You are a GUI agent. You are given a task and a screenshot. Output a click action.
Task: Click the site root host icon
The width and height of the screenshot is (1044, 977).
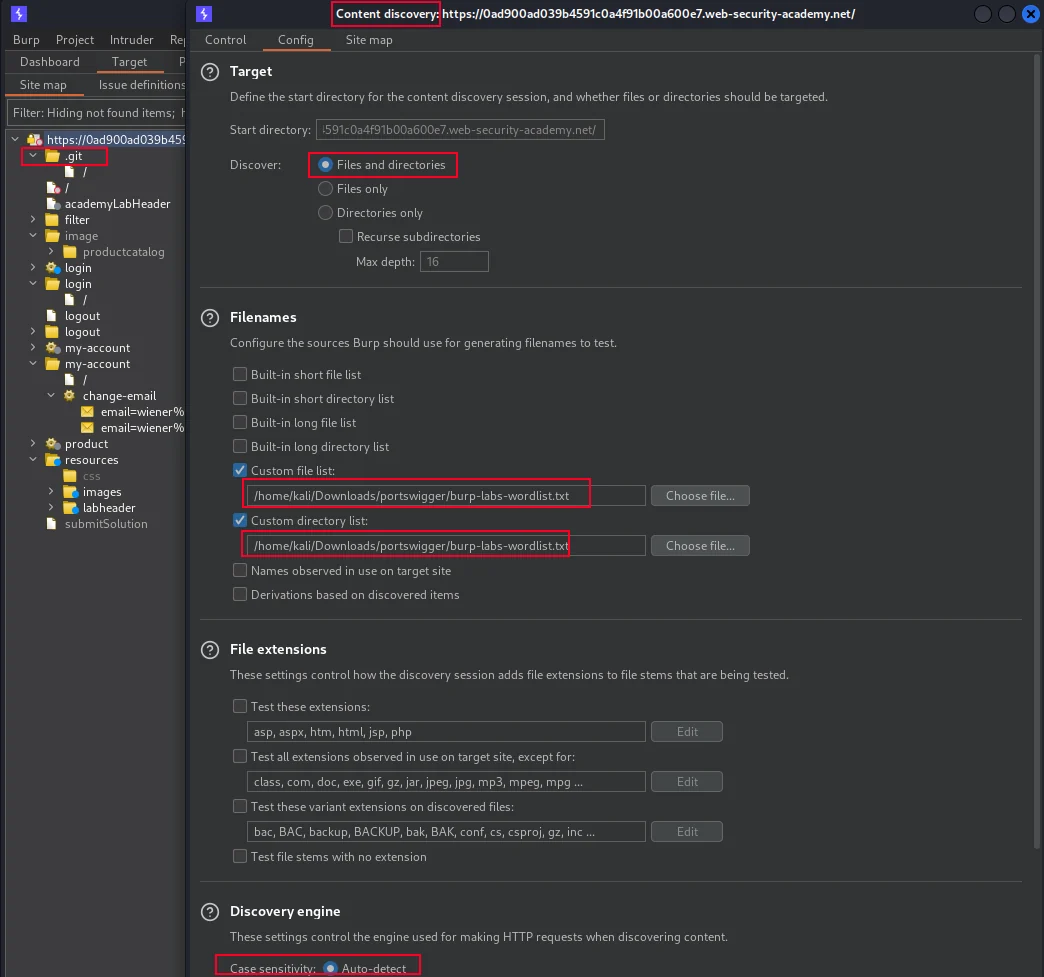[35, 139]
